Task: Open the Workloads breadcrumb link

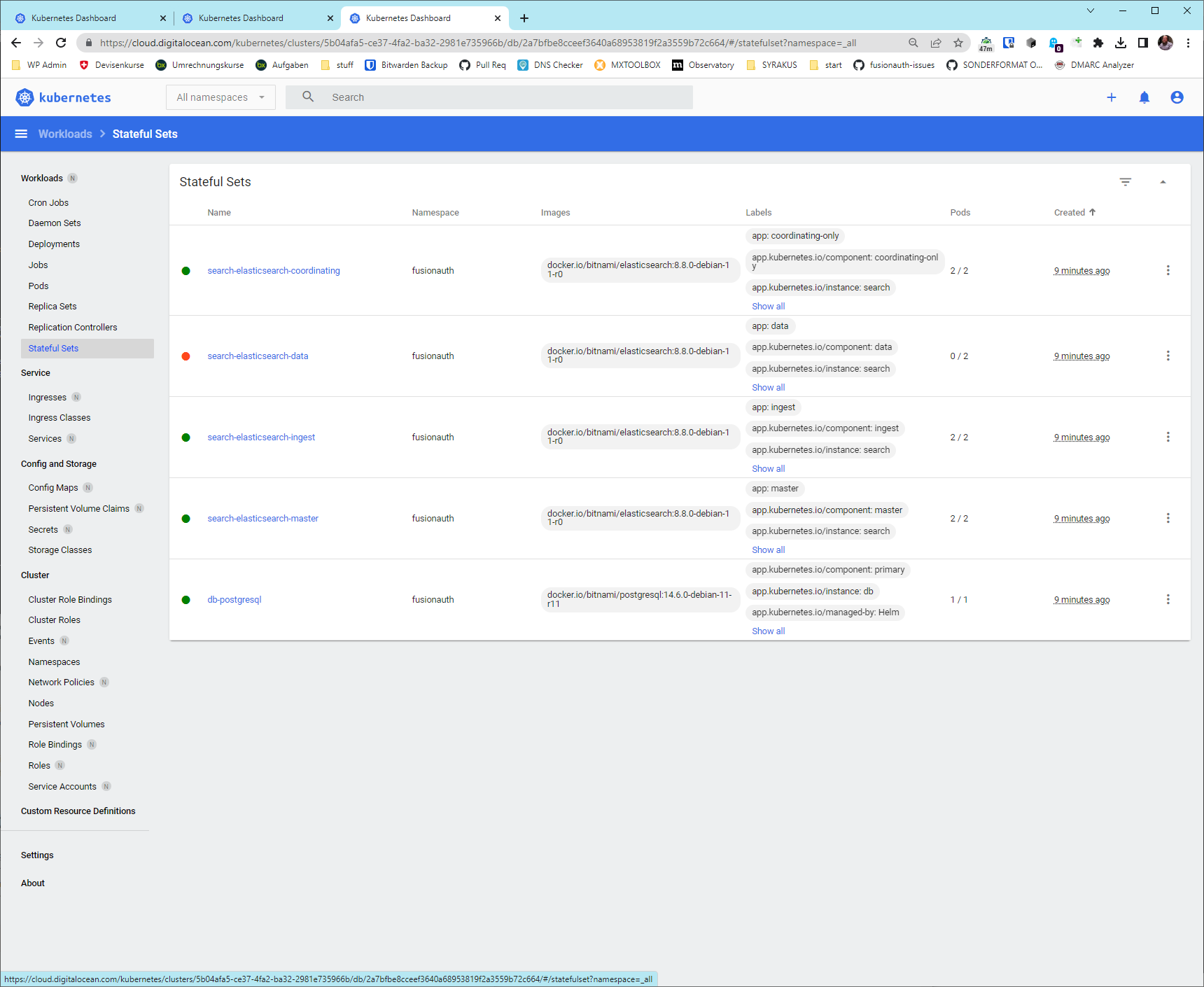Action: pos(65,134)
